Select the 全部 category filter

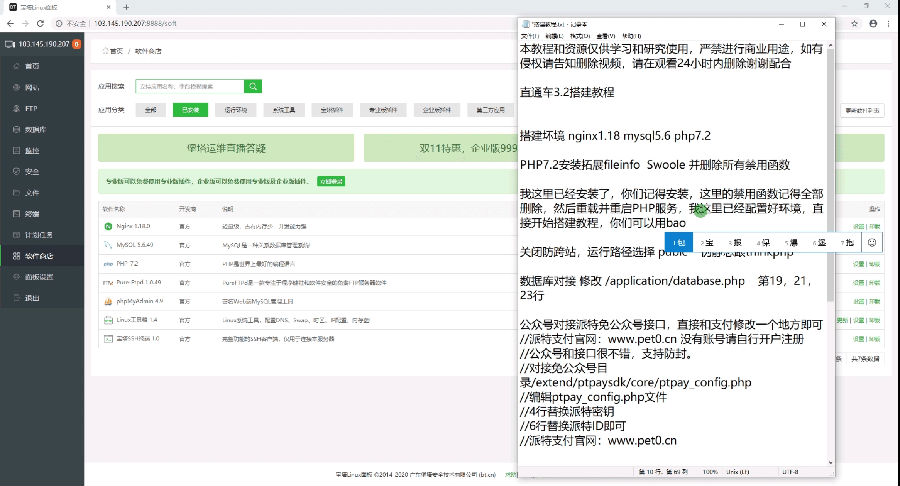click(151, 110)
